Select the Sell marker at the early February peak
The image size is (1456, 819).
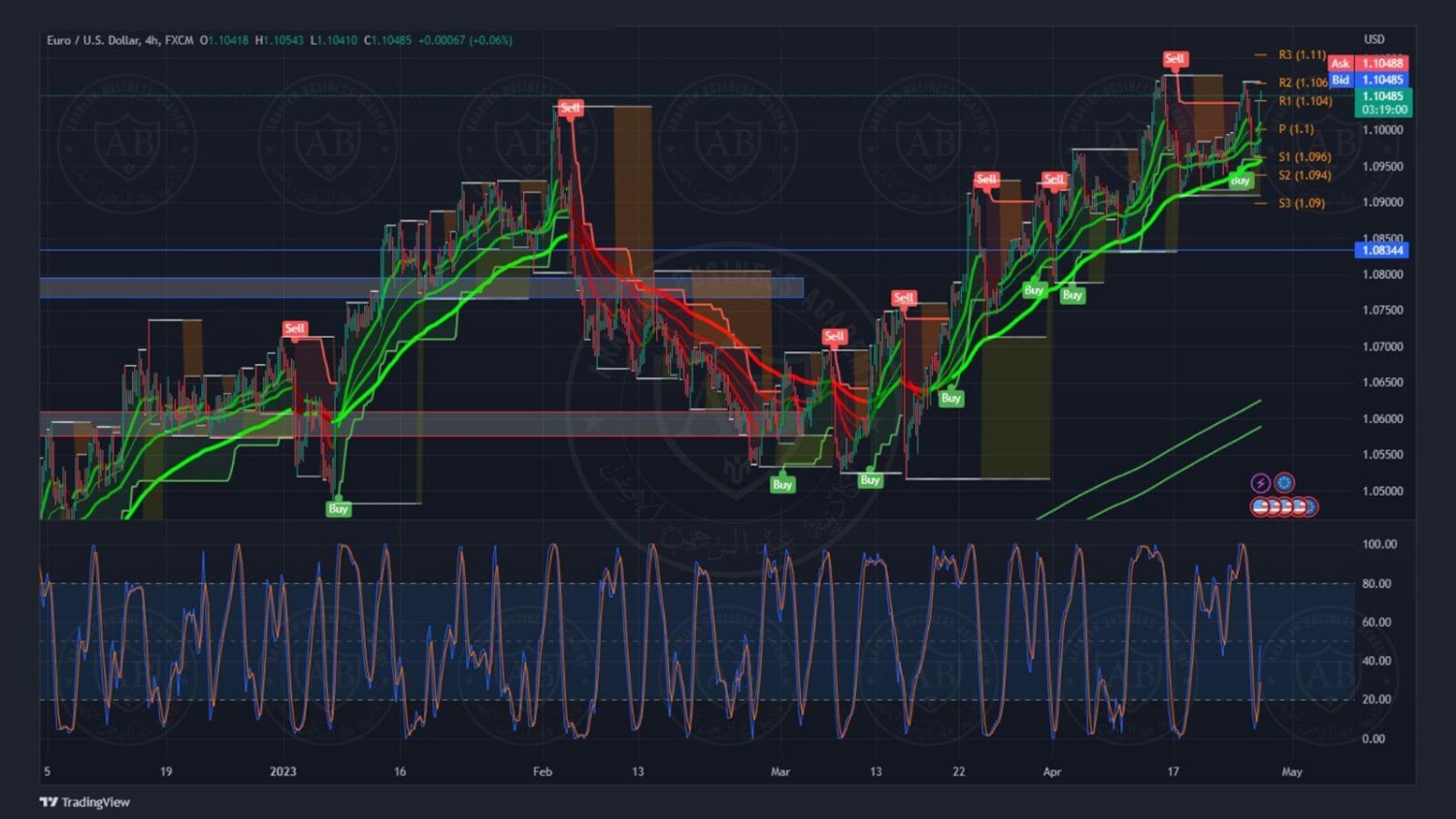571,108
